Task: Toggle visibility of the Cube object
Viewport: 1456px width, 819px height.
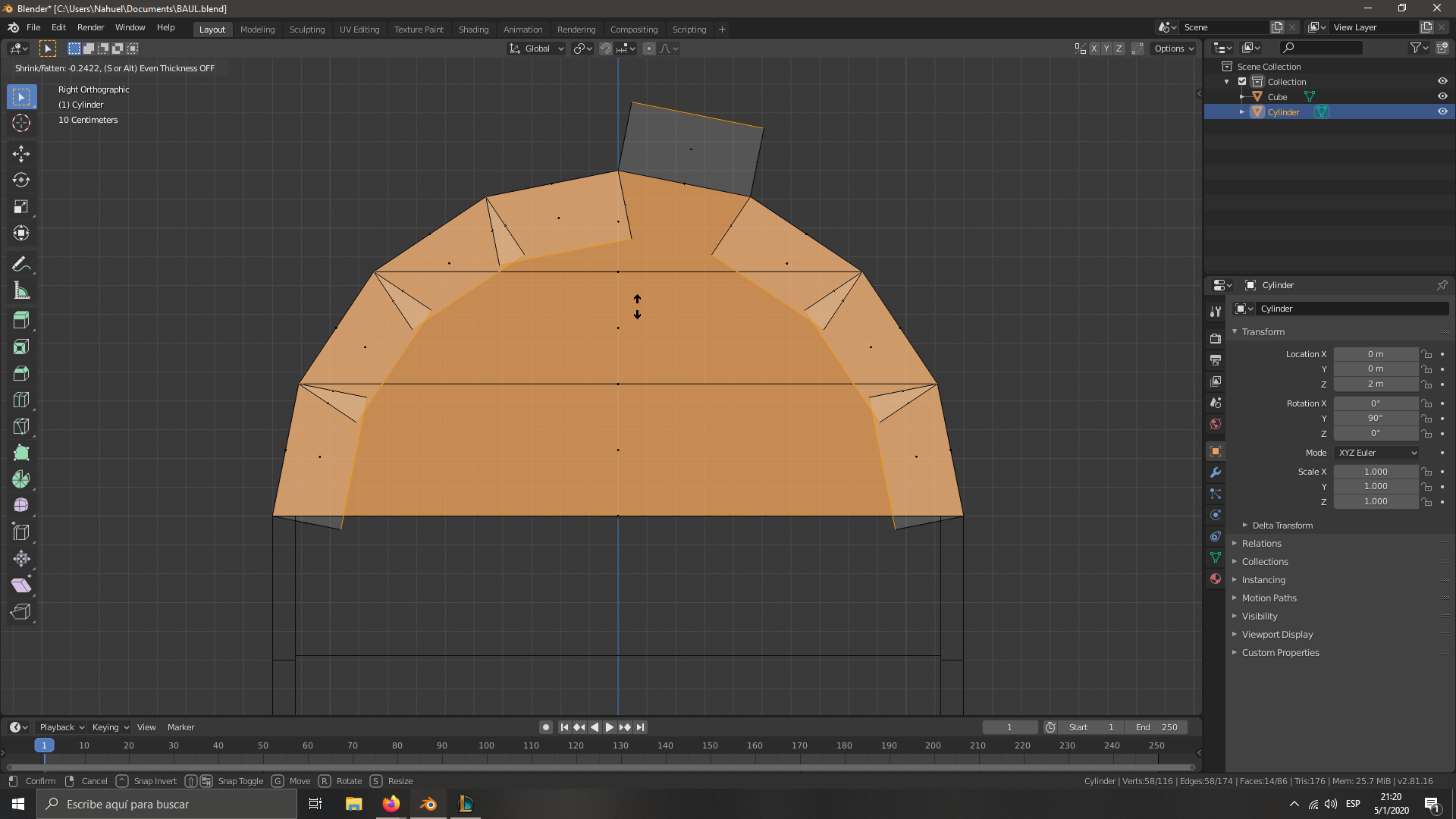Action: 1442,96
